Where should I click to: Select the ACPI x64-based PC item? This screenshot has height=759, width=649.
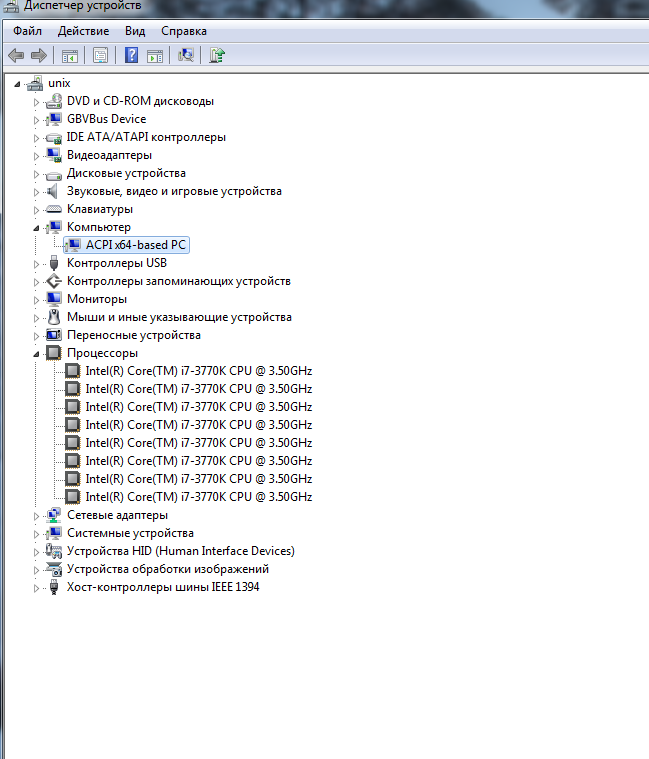(x=135, y=245)
